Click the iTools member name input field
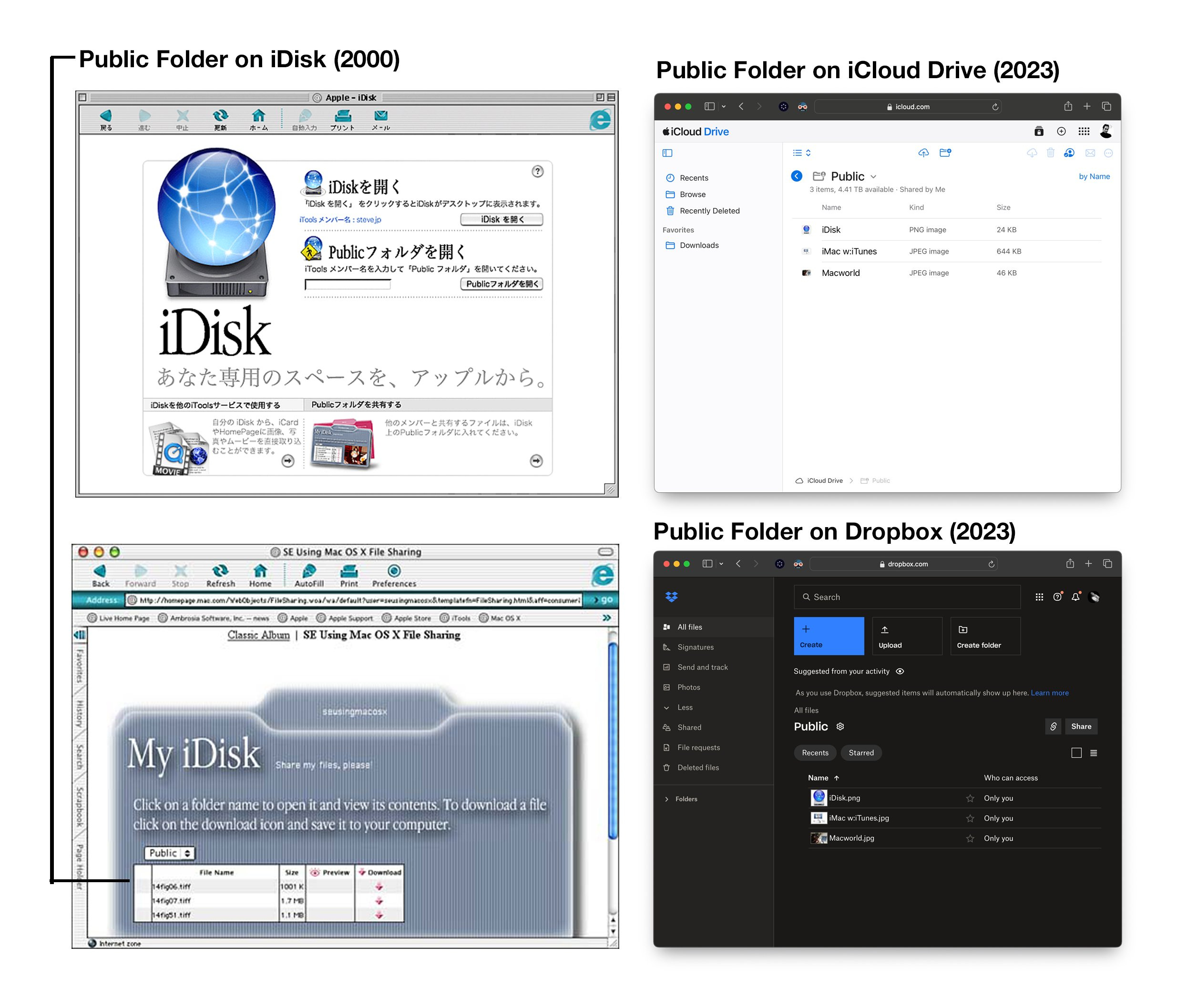Viewport: 1187px width, 1008px height. 347,284
